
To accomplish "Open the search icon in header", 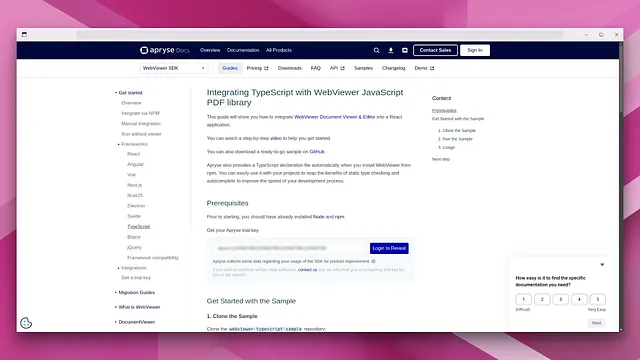I will [376, 50].
